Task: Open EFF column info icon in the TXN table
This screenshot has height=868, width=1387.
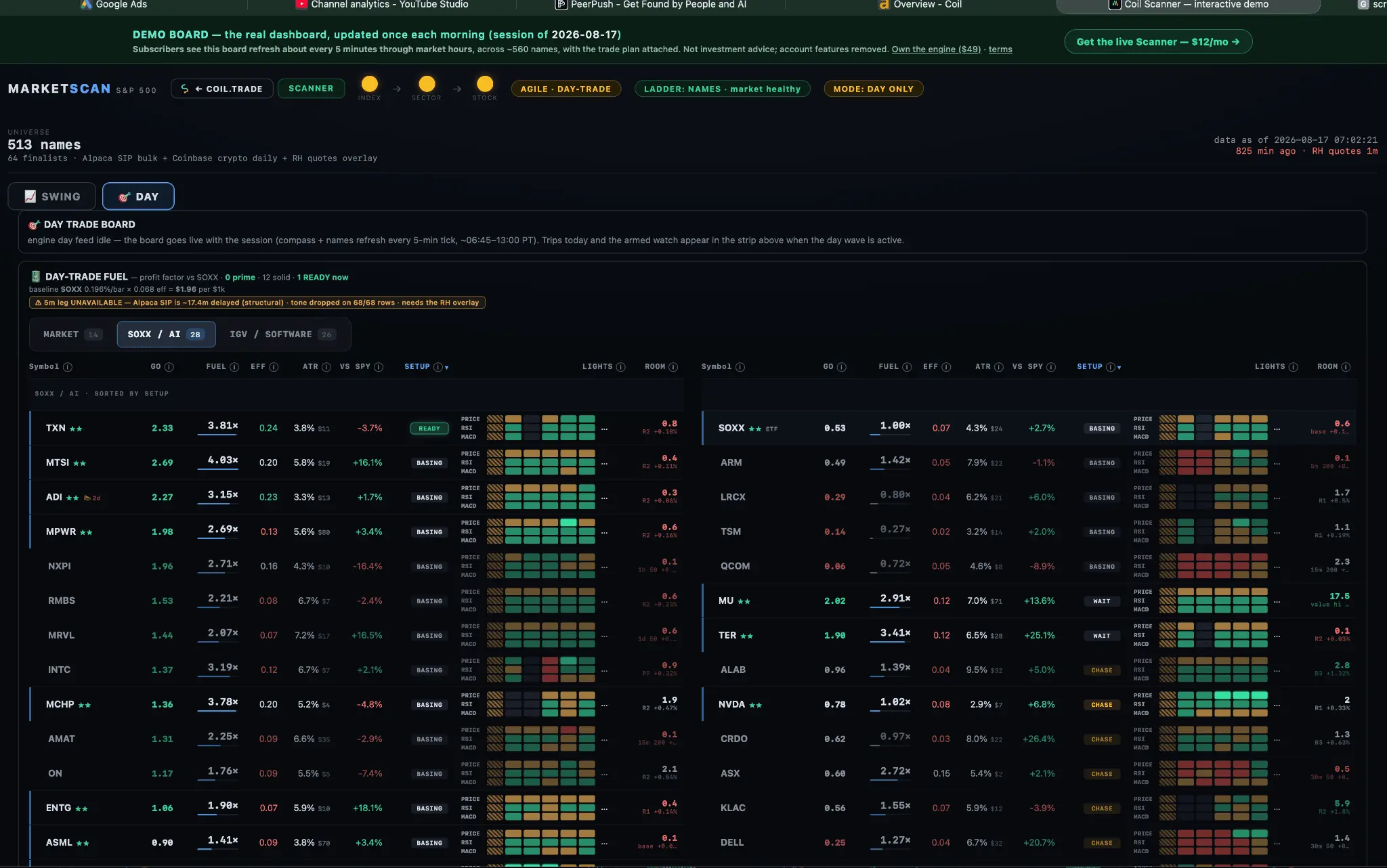Action: click(x=274, y=367)
